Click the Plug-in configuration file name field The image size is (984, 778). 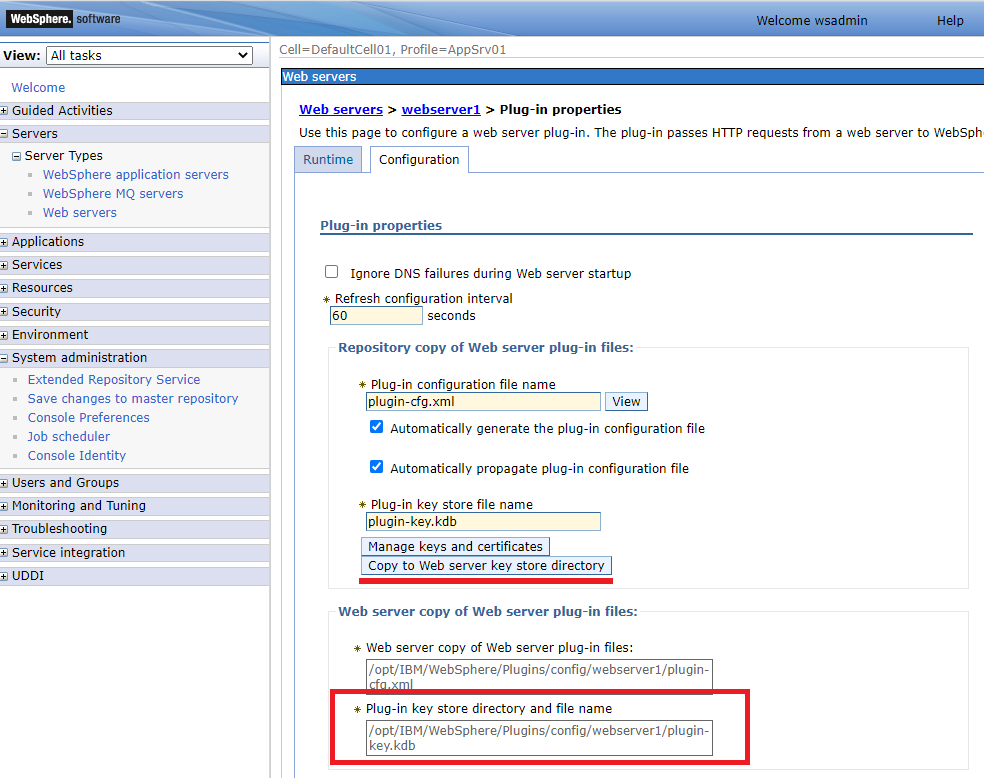483,402
